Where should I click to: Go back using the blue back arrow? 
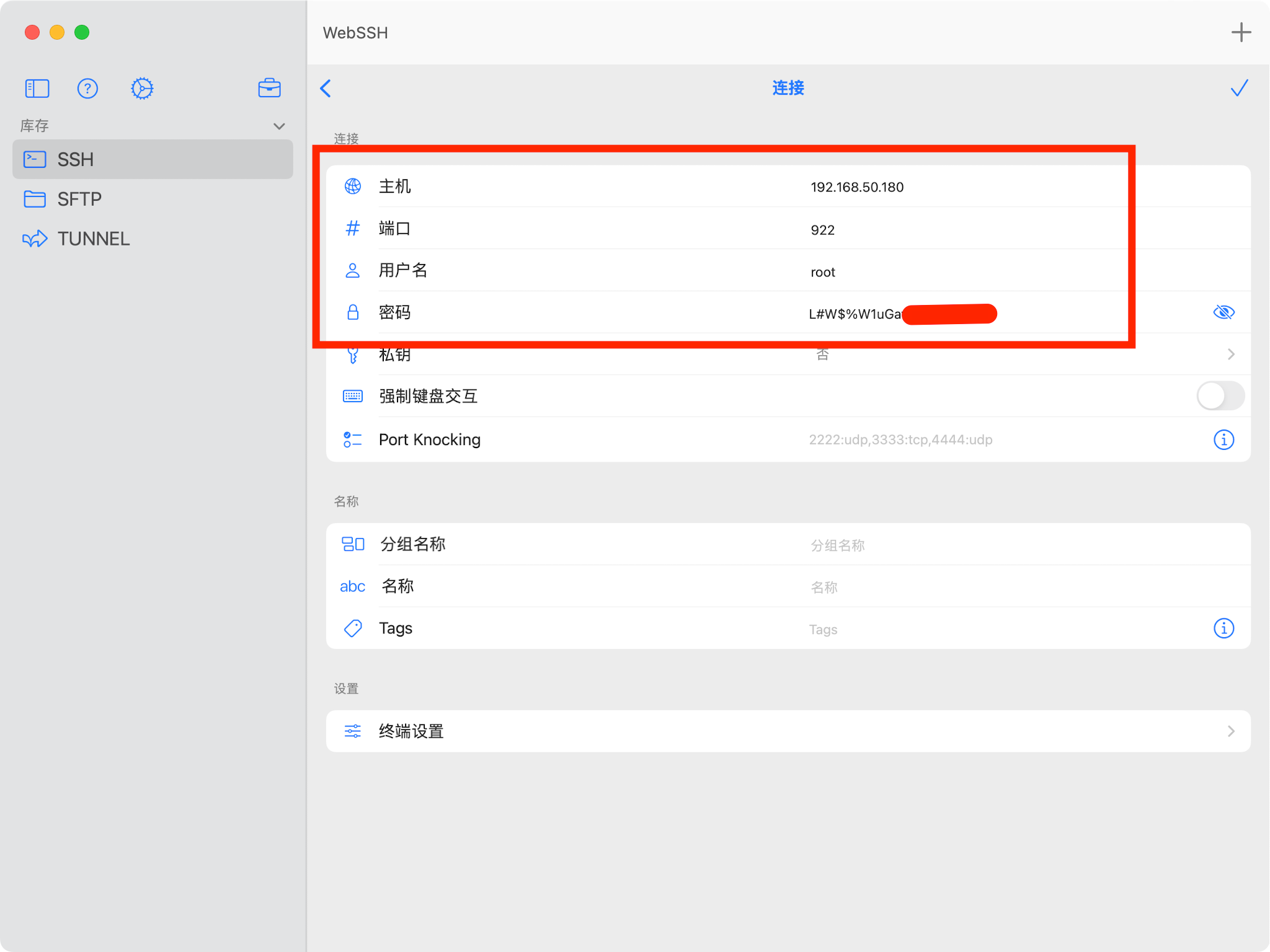326,89
